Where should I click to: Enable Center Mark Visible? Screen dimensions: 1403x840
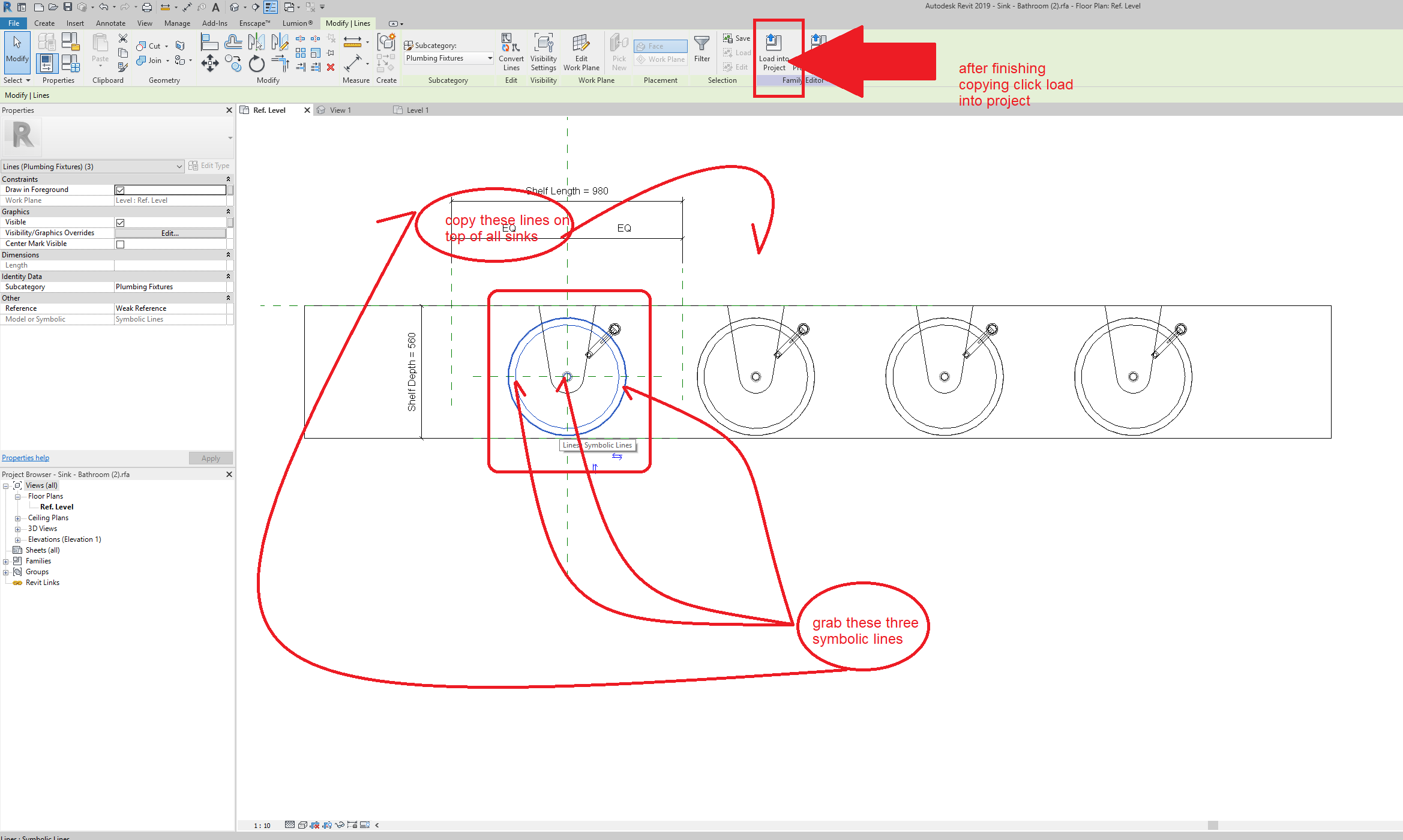click(x=120, y=244)
